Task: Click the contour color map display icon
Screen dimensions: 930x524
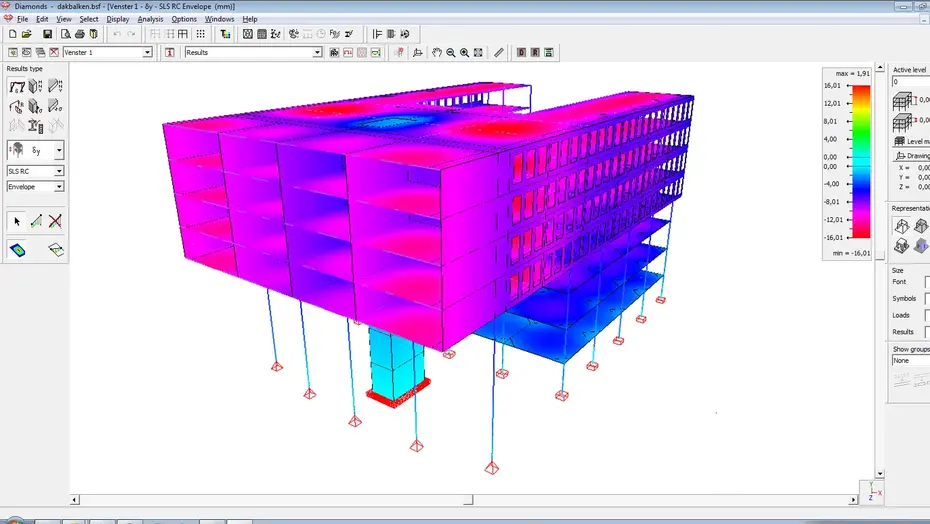Action: (x=17, y=249)
